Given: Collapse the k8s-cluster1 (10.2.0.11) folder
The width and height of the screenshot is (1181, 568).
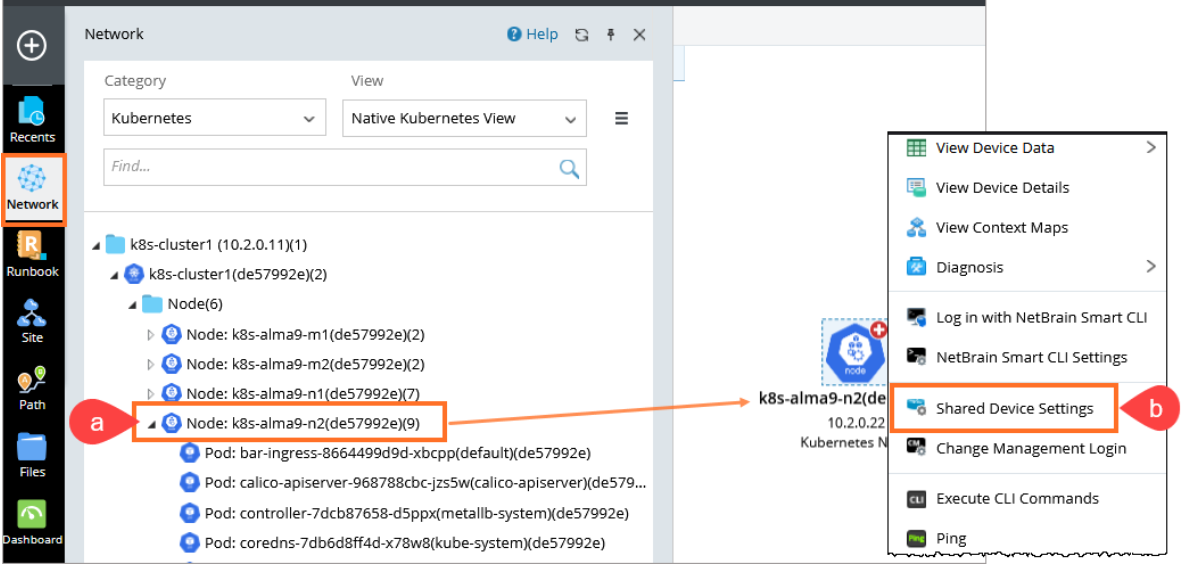Looking at the screenshot, I should click(x=96, y=246).
